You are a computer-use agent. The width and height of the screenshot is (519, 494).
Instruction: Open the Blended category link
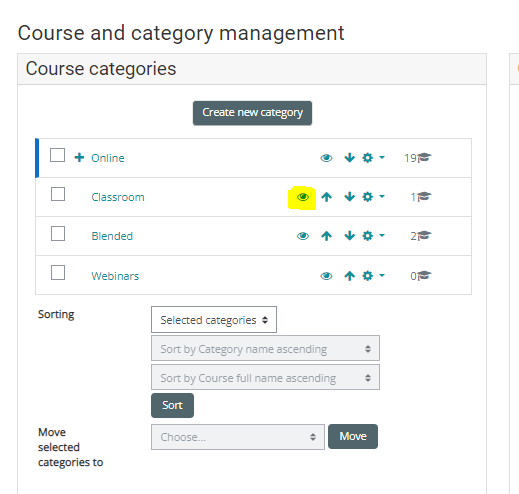pos(112,236)
